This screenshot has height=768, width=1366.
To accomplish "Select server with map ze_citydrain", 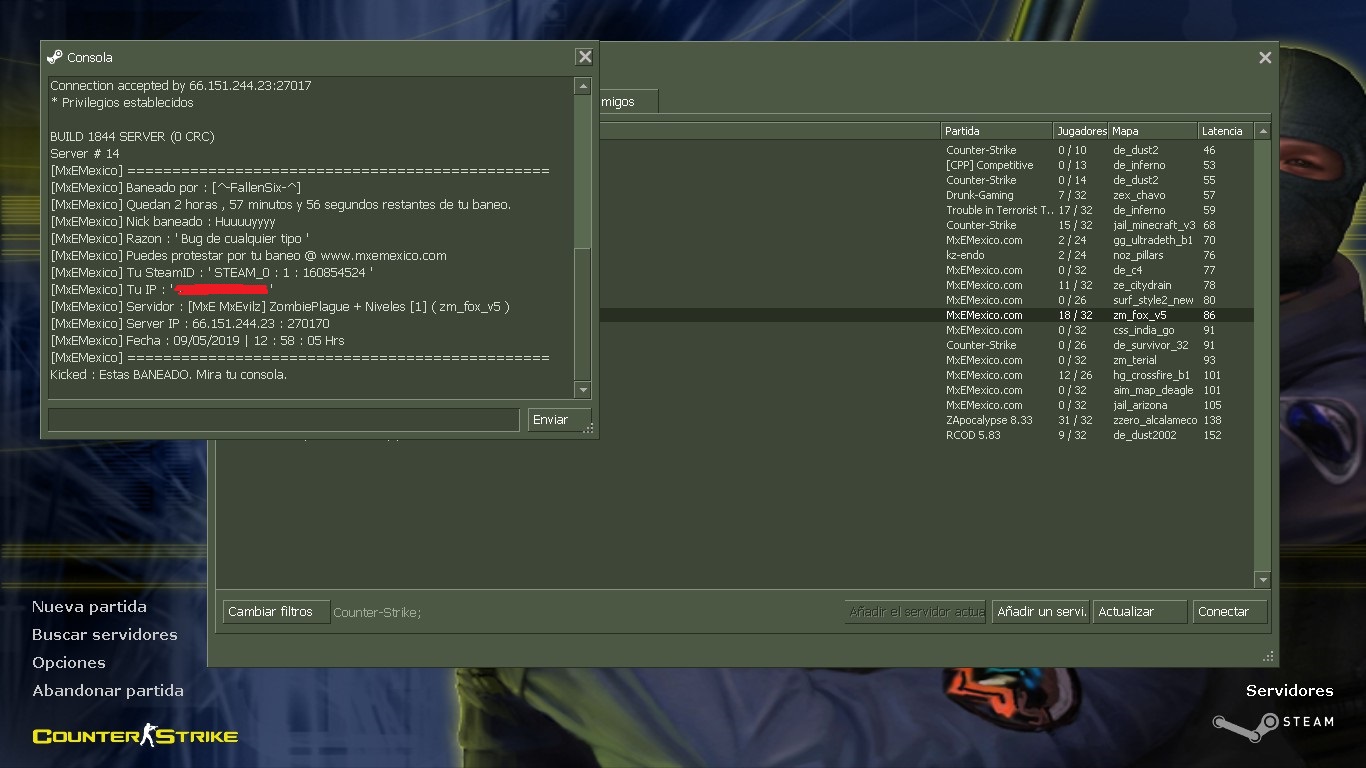I will pyautogui.click(x=925, y=285).
